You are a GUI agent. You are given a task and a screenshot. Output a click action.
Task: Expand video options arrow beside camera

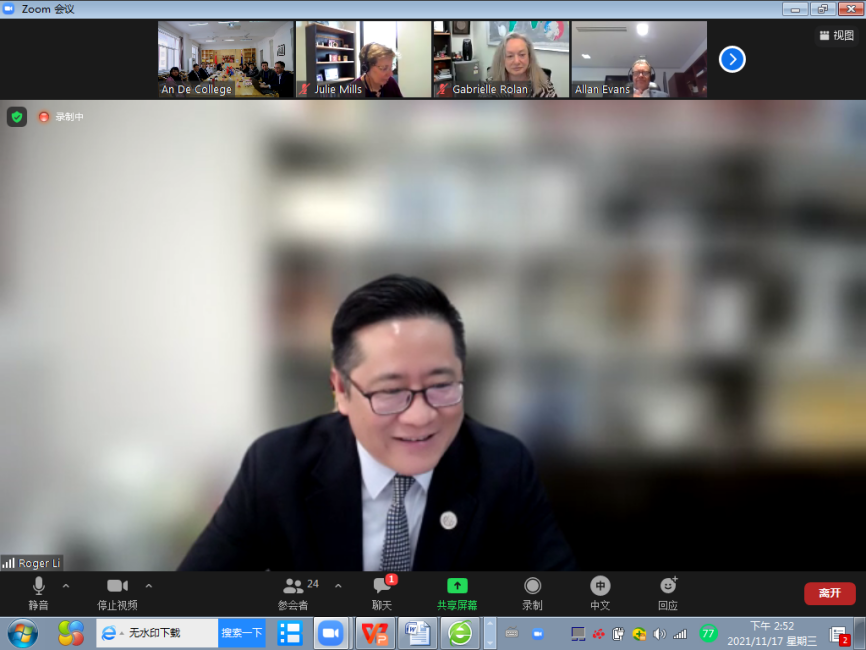pyautogui.click(x=149, y=586)
